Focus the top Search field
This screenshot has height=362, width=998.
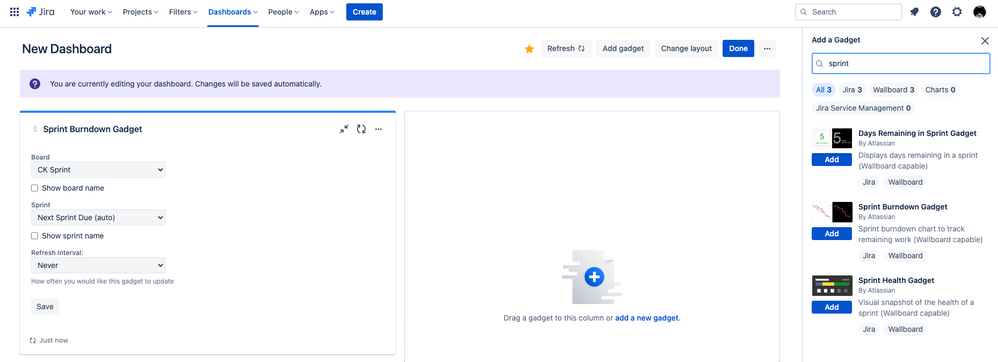point(848,12)
